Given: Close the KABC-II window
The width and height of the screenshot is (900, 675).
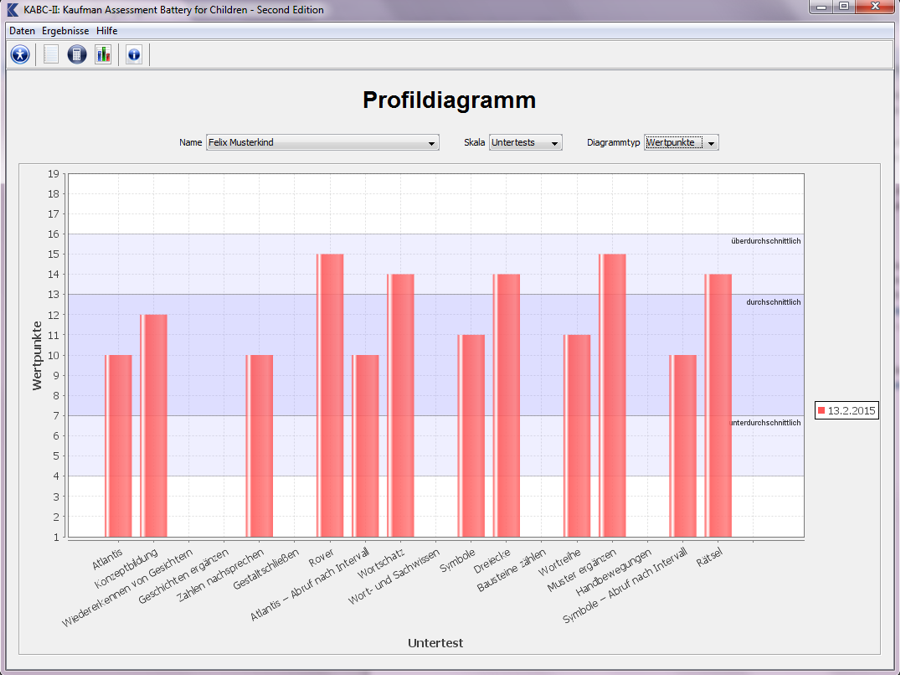Looking at the screenshot, I should [x=877, y=8].
